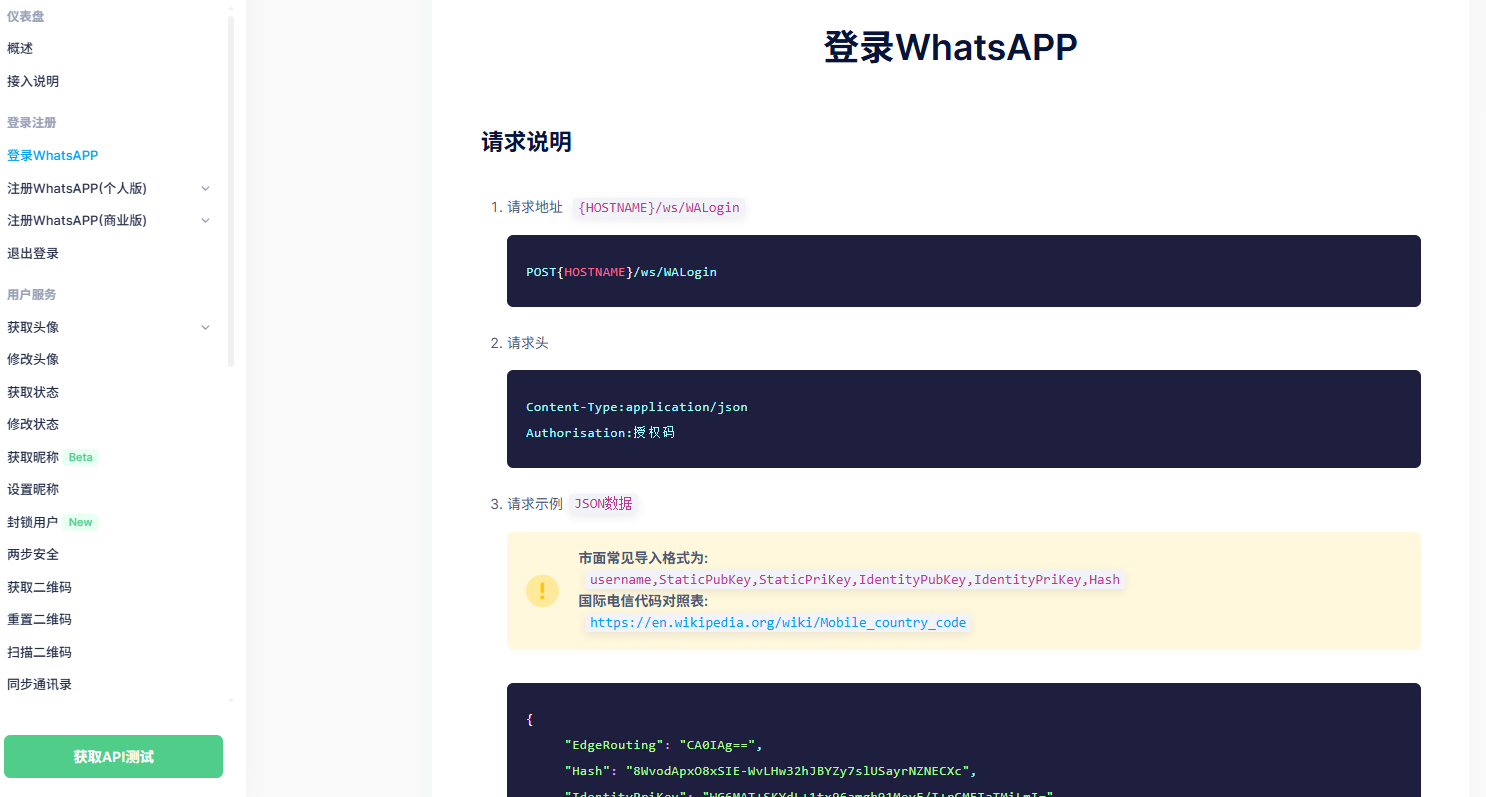Viewport: 1486px width, 797px height.
Task: Open the 修改头像 sidebar item
Action: click(x=33, y=359)
